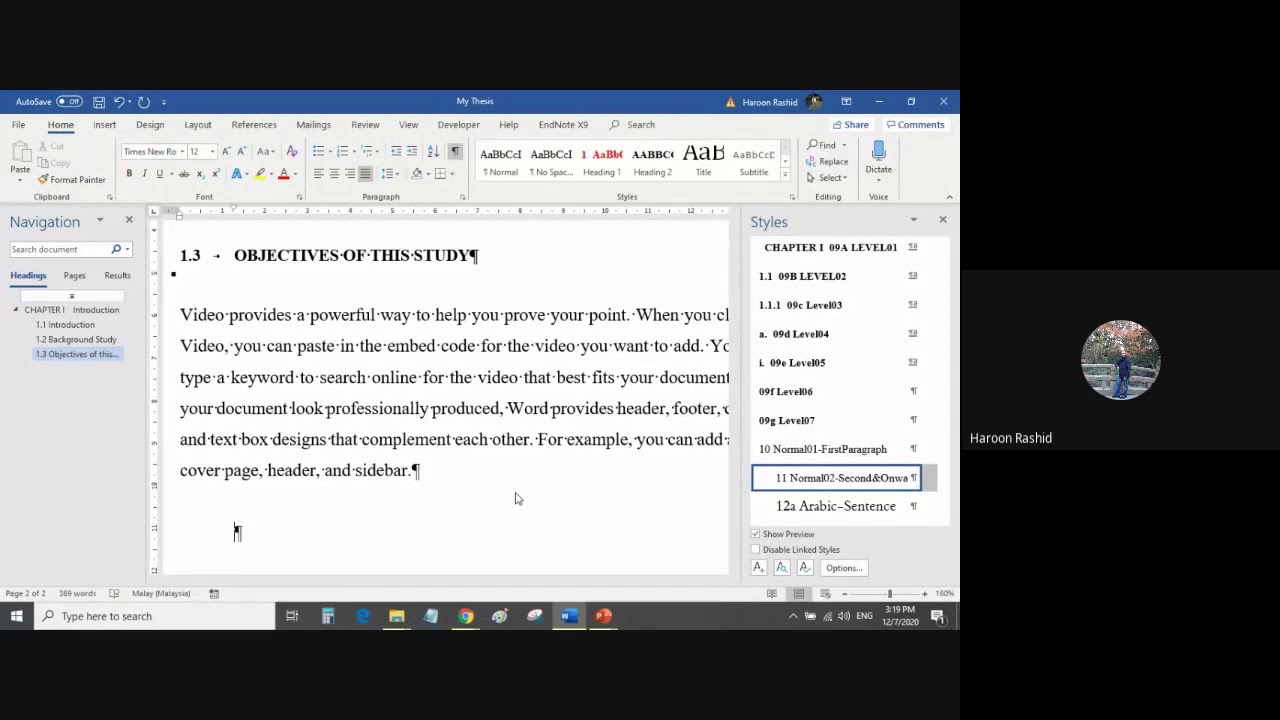Apply the Heading 1 style from the gallery

click(x=601, y=161)
